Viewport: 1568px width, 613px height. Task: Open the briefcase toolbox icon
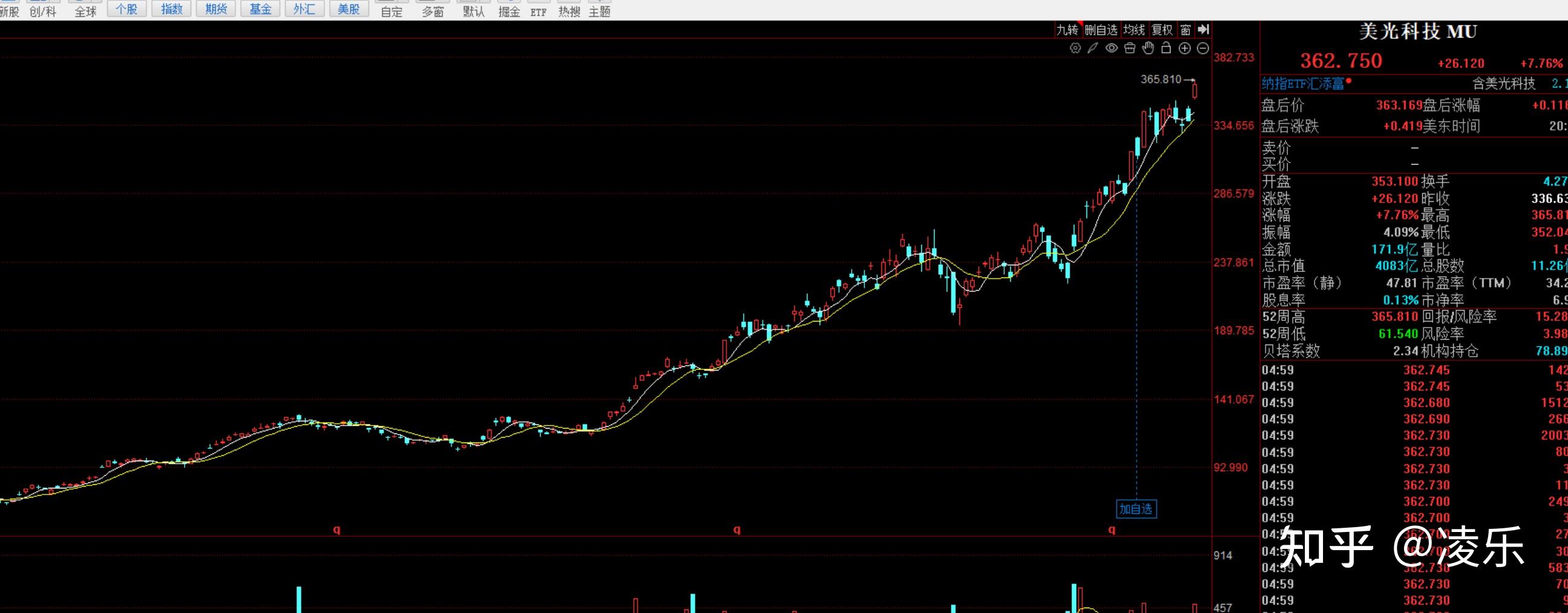tap(1130, 48)
